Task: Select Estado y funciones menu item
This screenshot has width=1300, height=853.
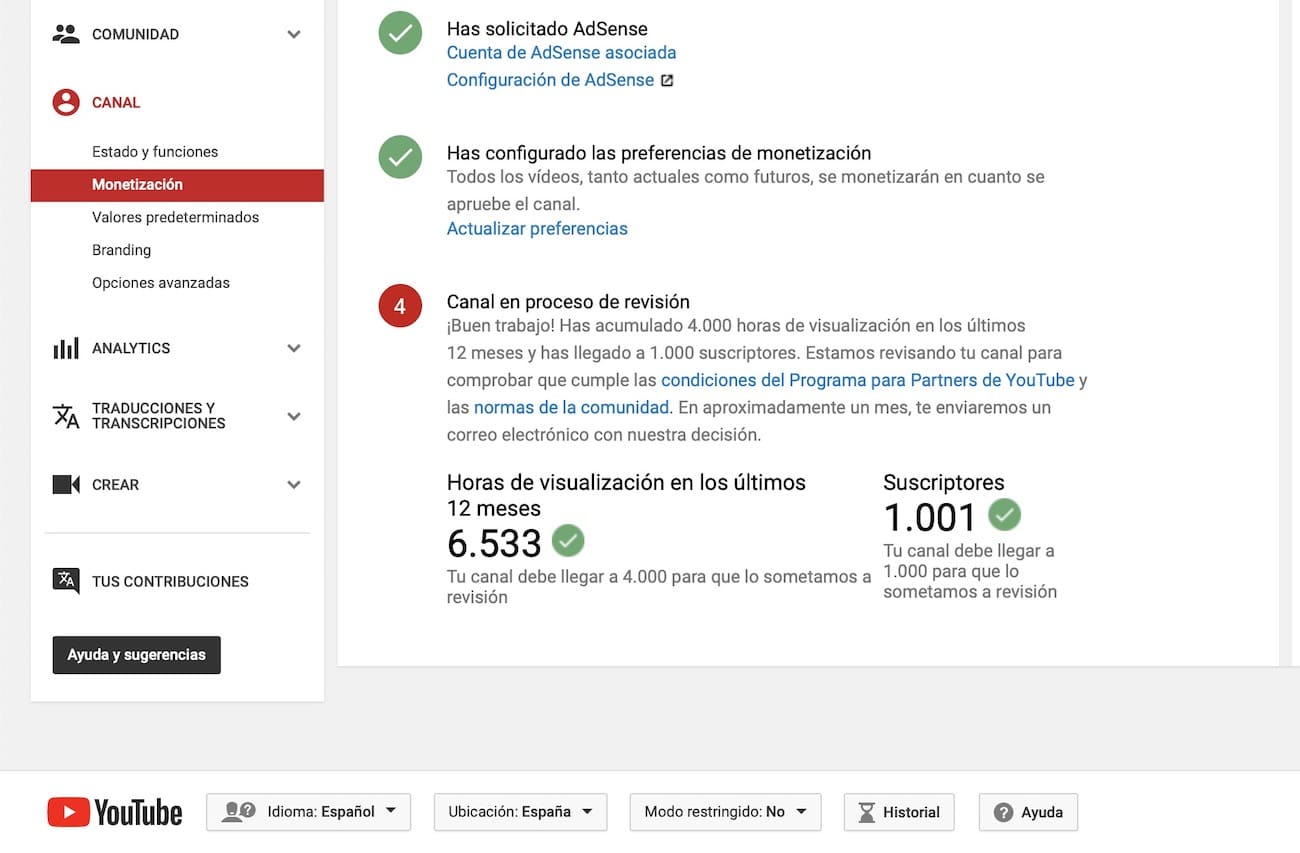Action: [155, 152]
